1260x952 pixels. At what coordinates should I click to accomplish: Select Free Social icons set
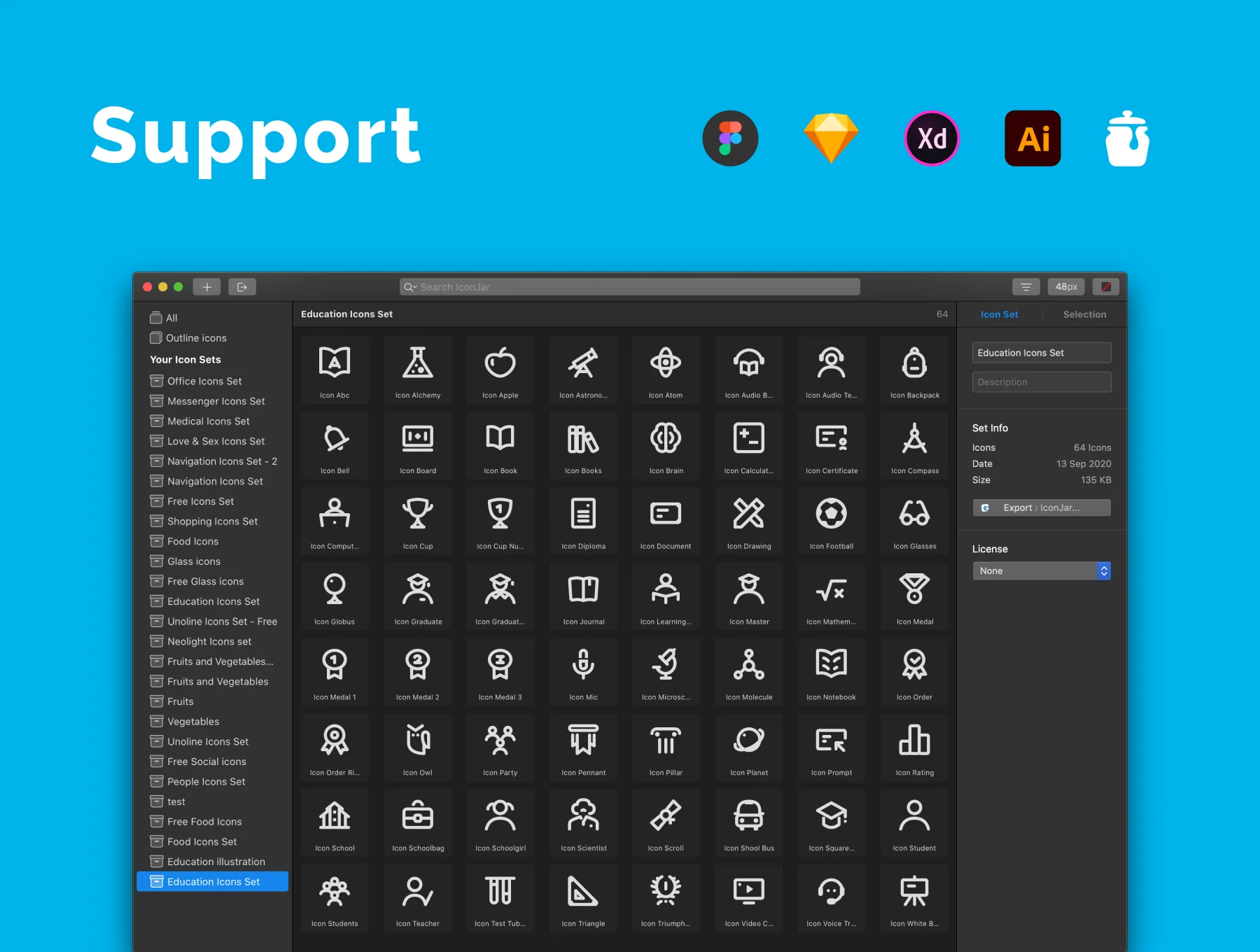coord(213,762)
